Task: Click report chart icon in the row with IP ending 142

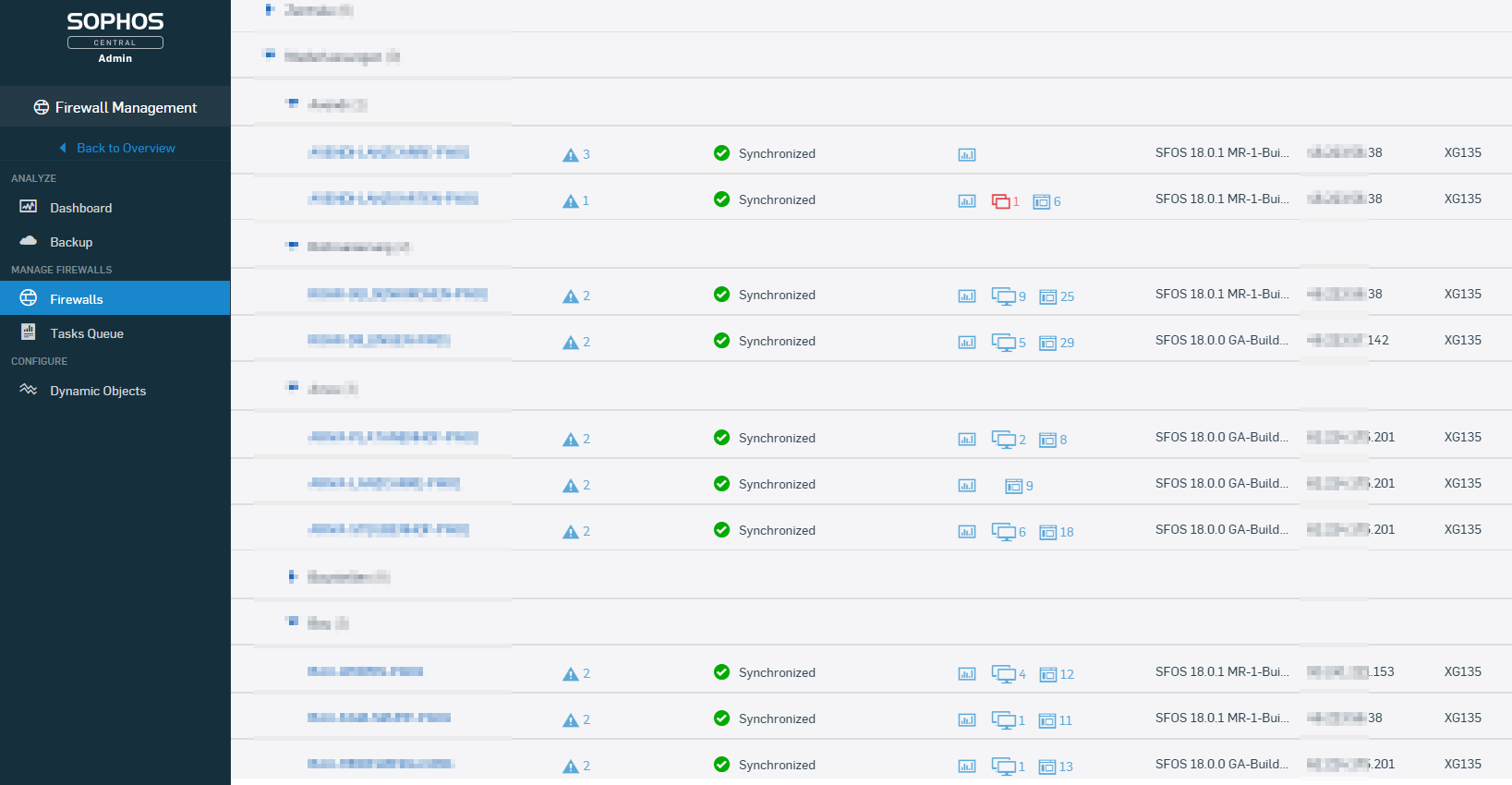Action: coord(967,343)
